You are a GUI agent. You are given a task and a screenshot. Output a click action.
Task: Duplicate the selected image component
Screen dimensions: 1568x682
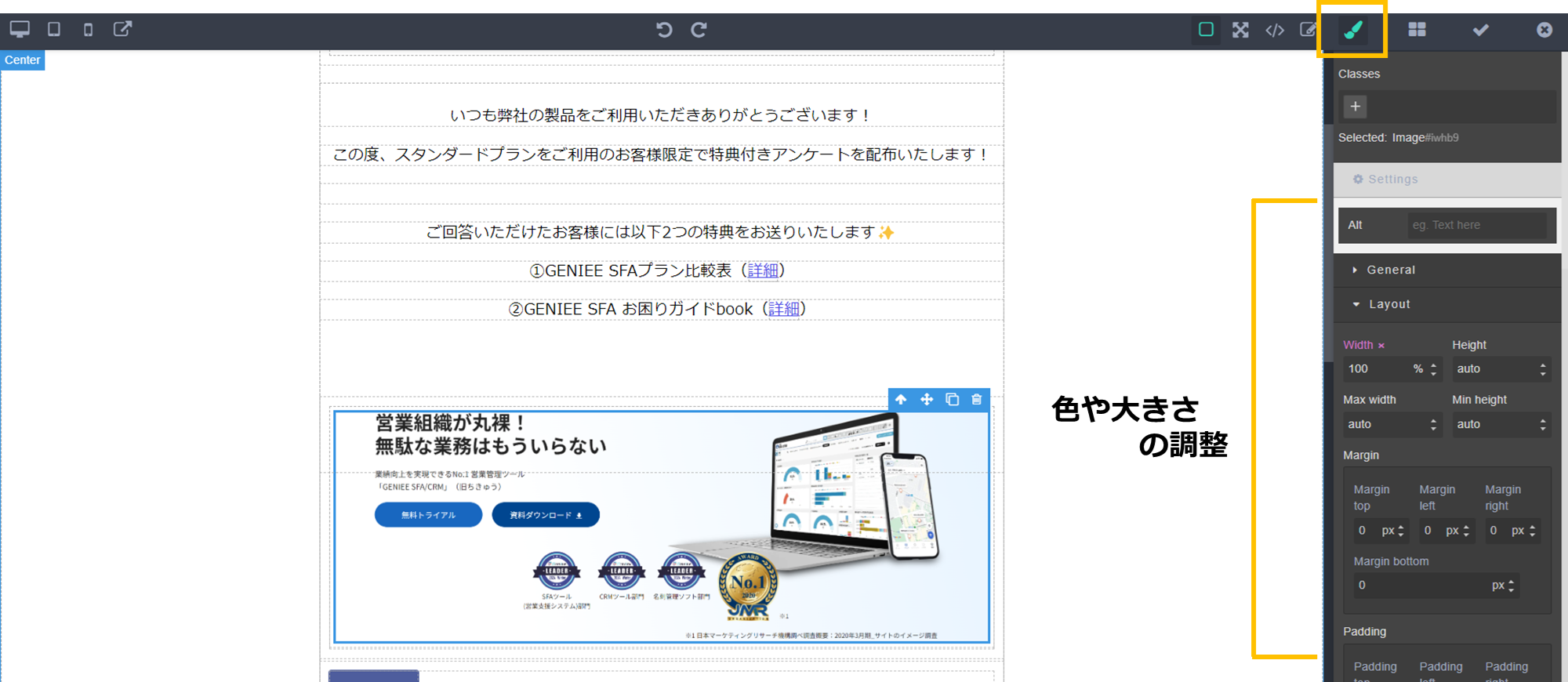click(x=952, y=400)
